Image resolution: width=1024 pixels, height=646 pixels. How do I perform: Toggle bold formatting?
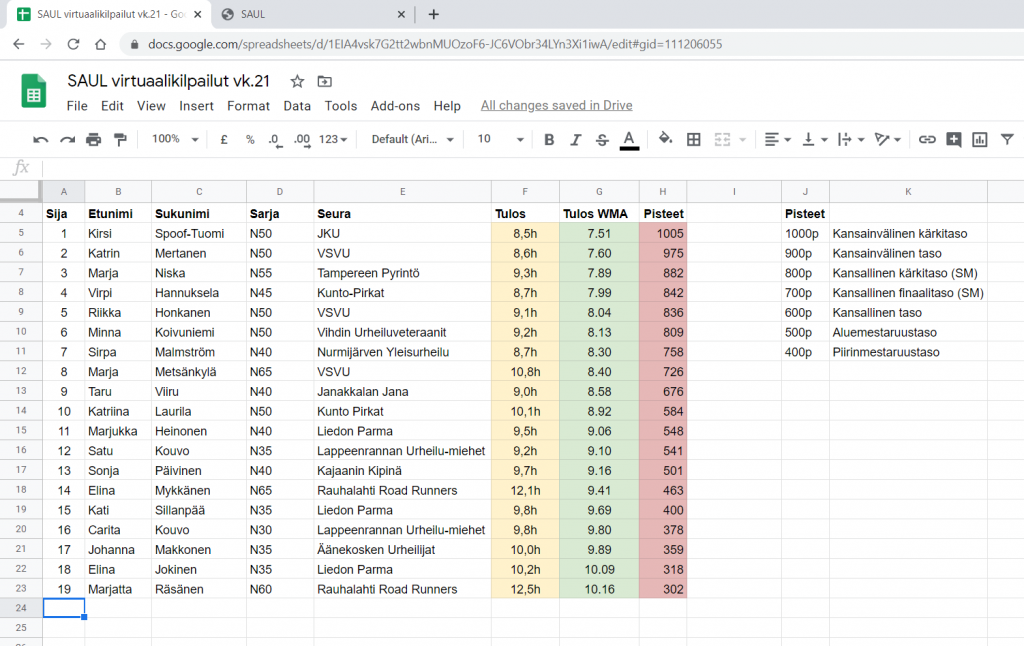click(x=549, y=140)
